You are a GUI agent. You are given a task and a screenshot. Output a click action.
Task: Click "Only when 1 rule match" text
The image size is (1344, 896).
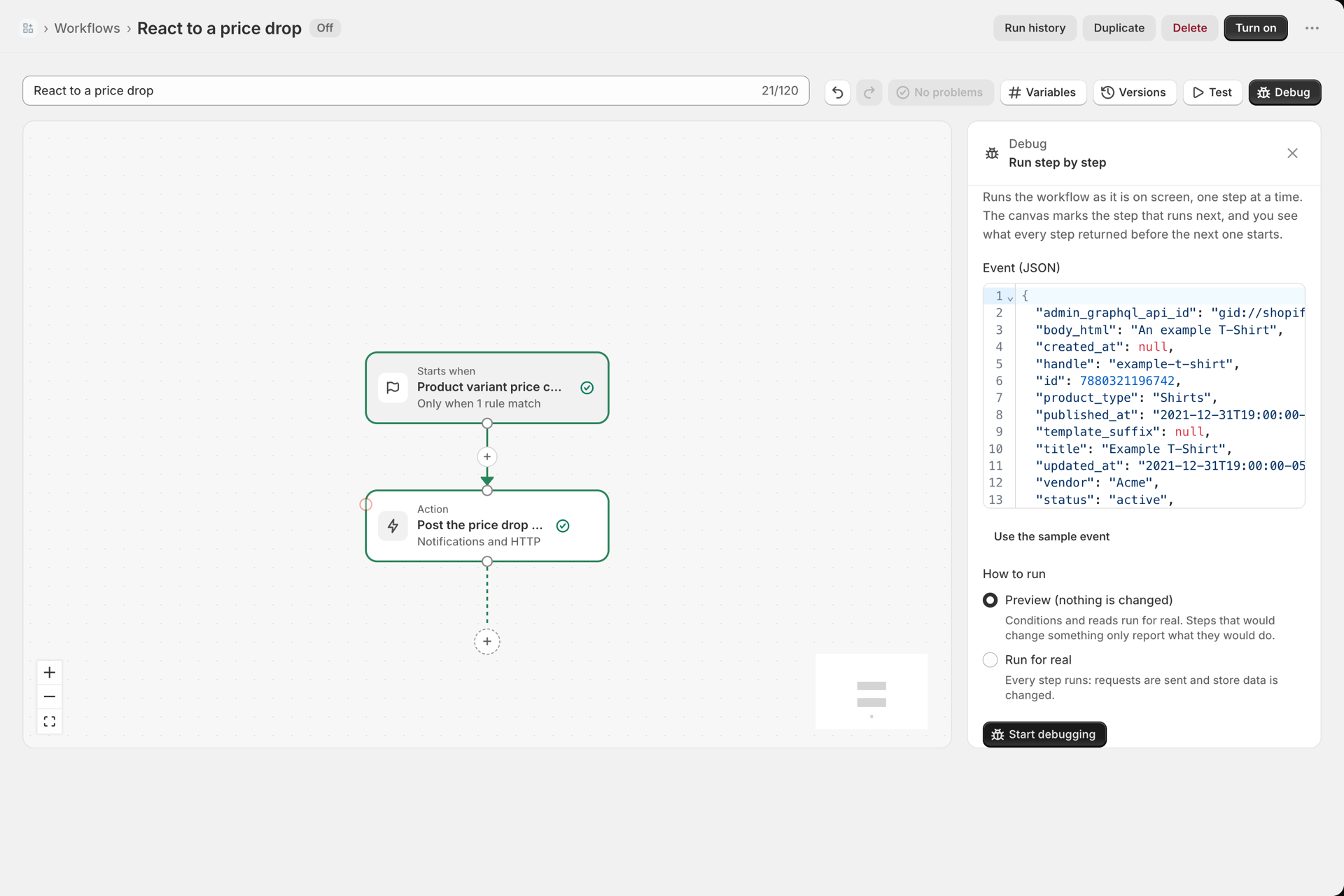point(479,404)
